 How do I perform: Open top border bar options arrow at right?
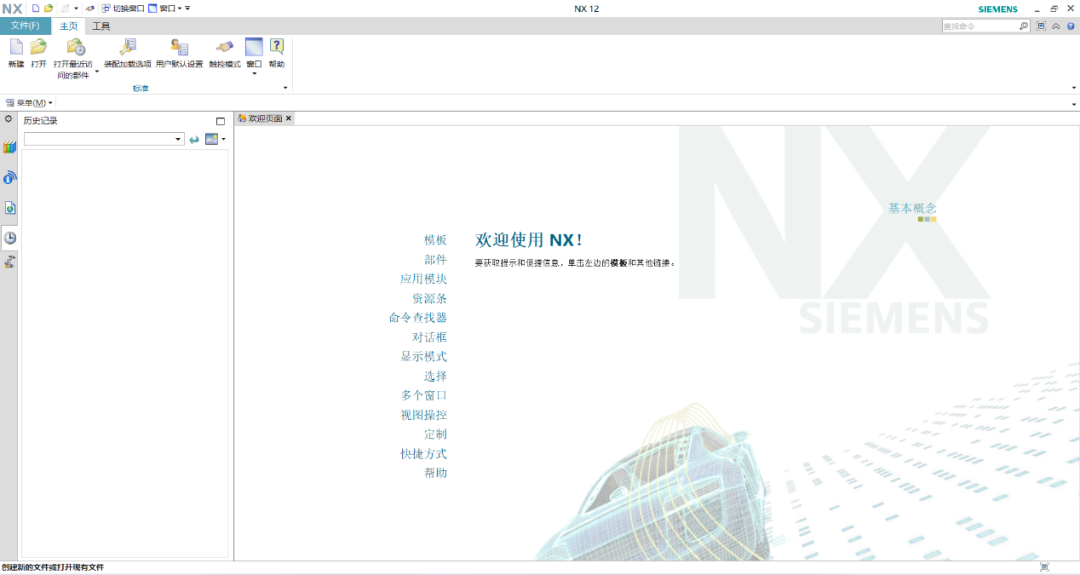[x=1074, y=104]
